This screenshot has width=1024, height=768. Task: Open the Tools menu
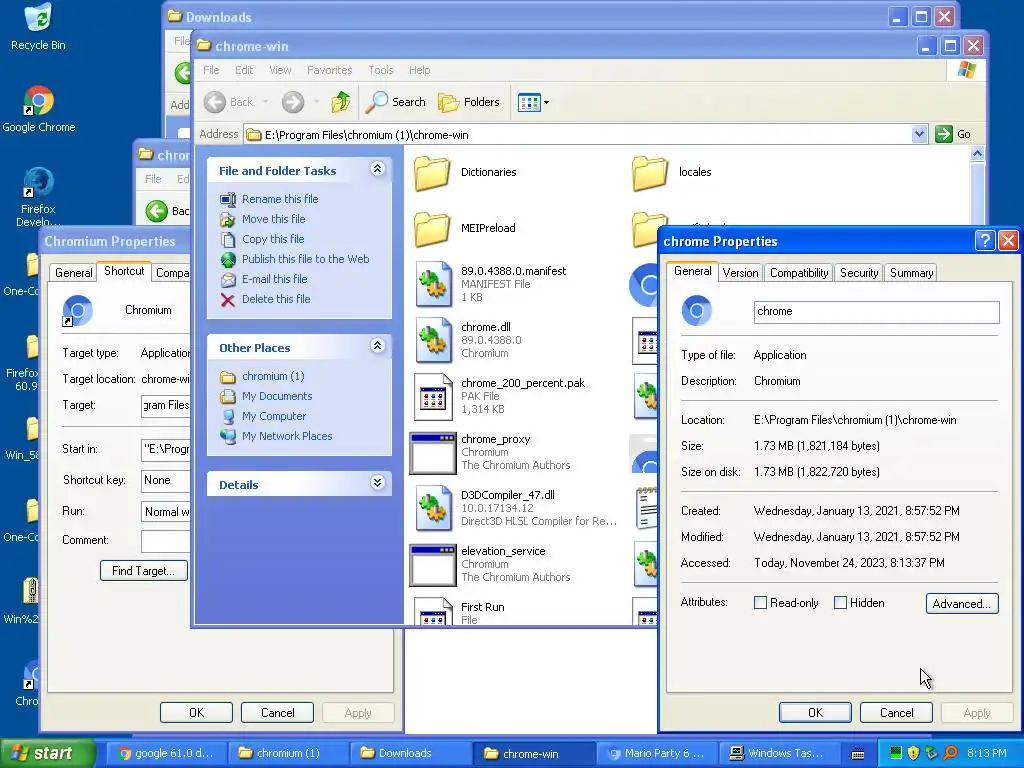(381, 70)
